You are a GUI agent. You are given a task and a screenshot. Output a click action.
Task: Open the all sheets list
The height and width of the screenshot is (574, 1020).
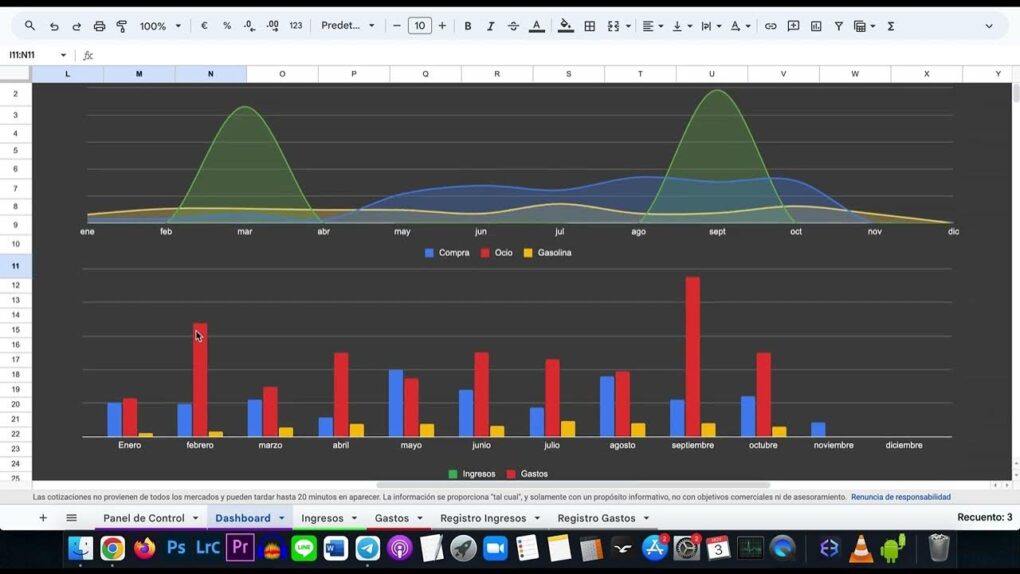pyautogui.click(x=72, y=518)
